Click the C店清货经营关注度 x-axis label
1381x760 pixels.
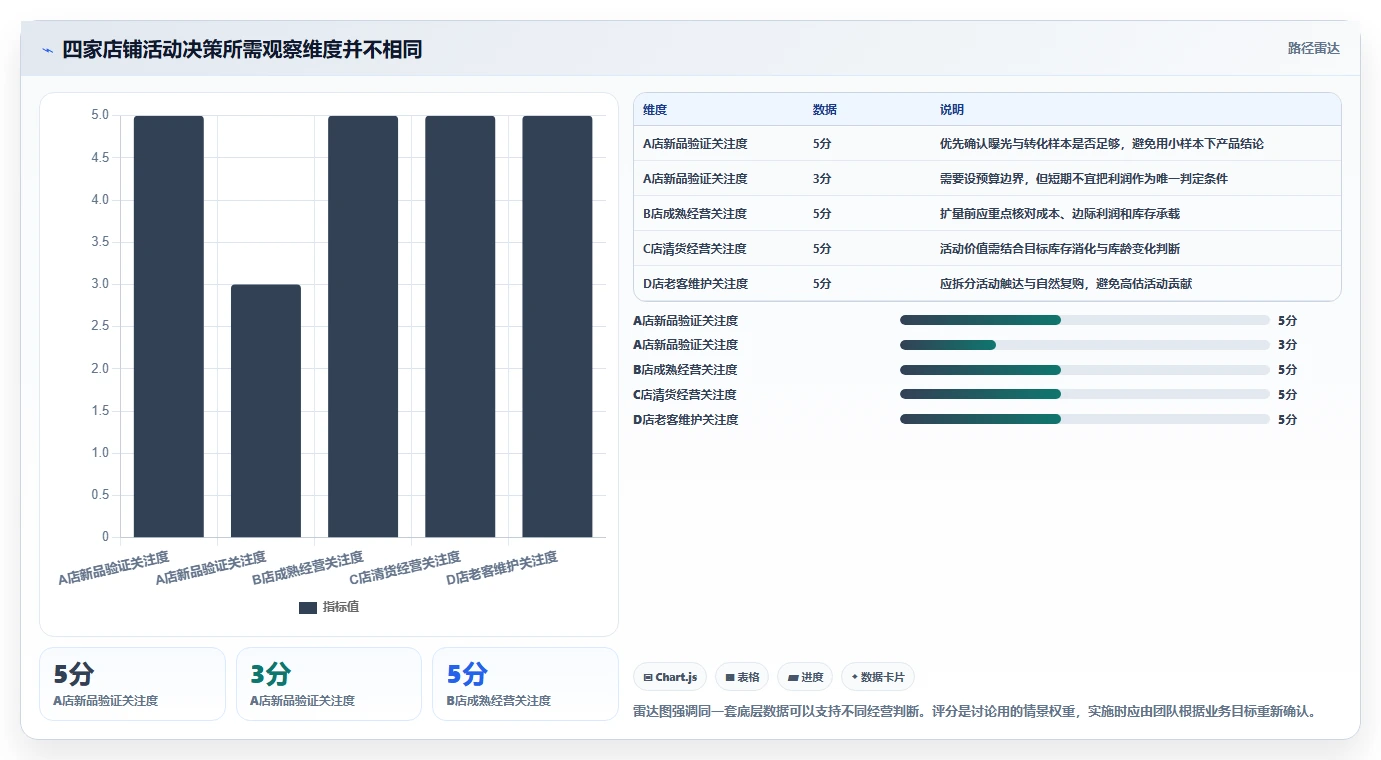coord(405,568)
